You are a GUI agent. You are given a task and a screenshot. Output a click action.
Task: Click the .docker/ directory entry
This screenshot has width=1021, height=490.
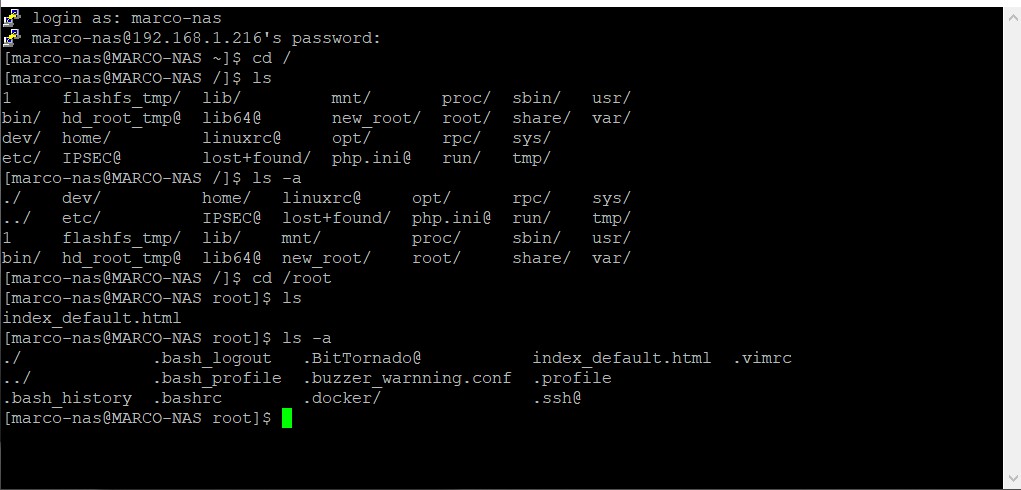click(342, 398)
